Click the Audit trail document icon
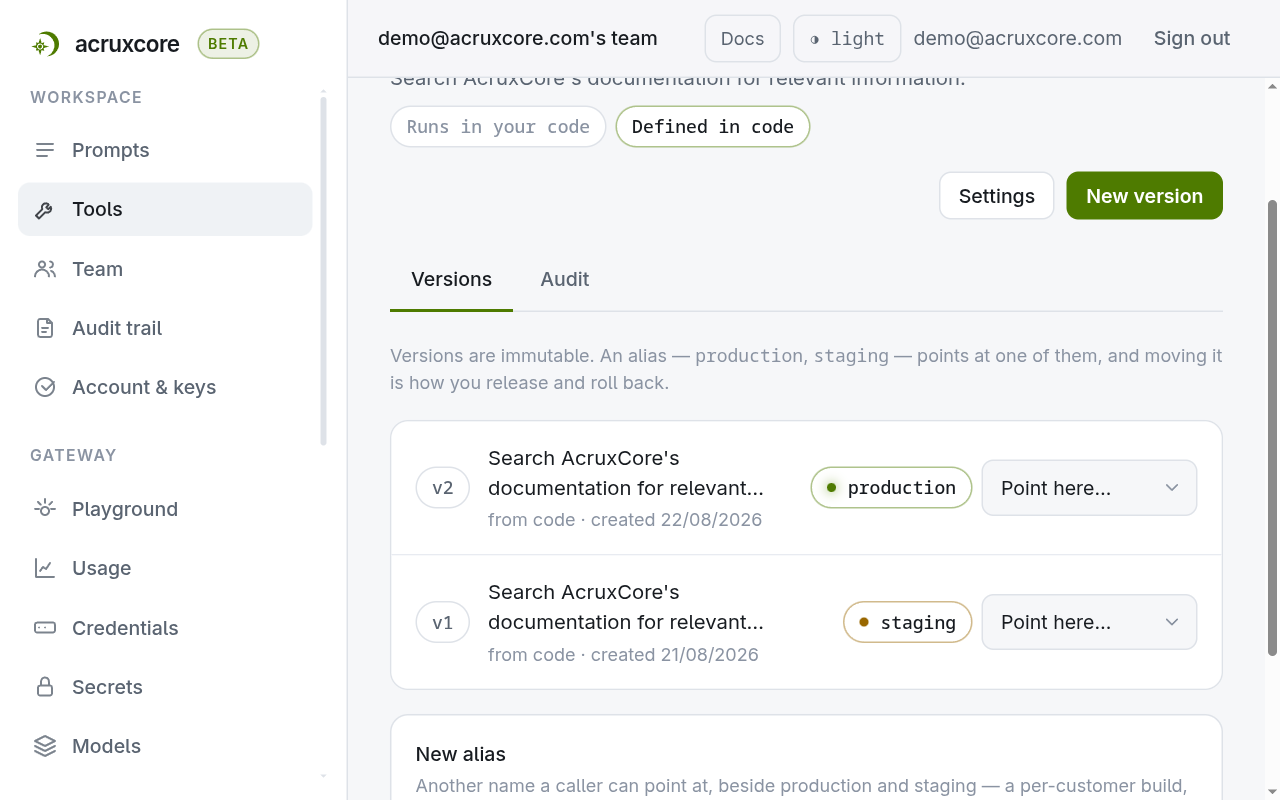The width and height of the screenshot is (1280, 800). [x=45, y=328]
